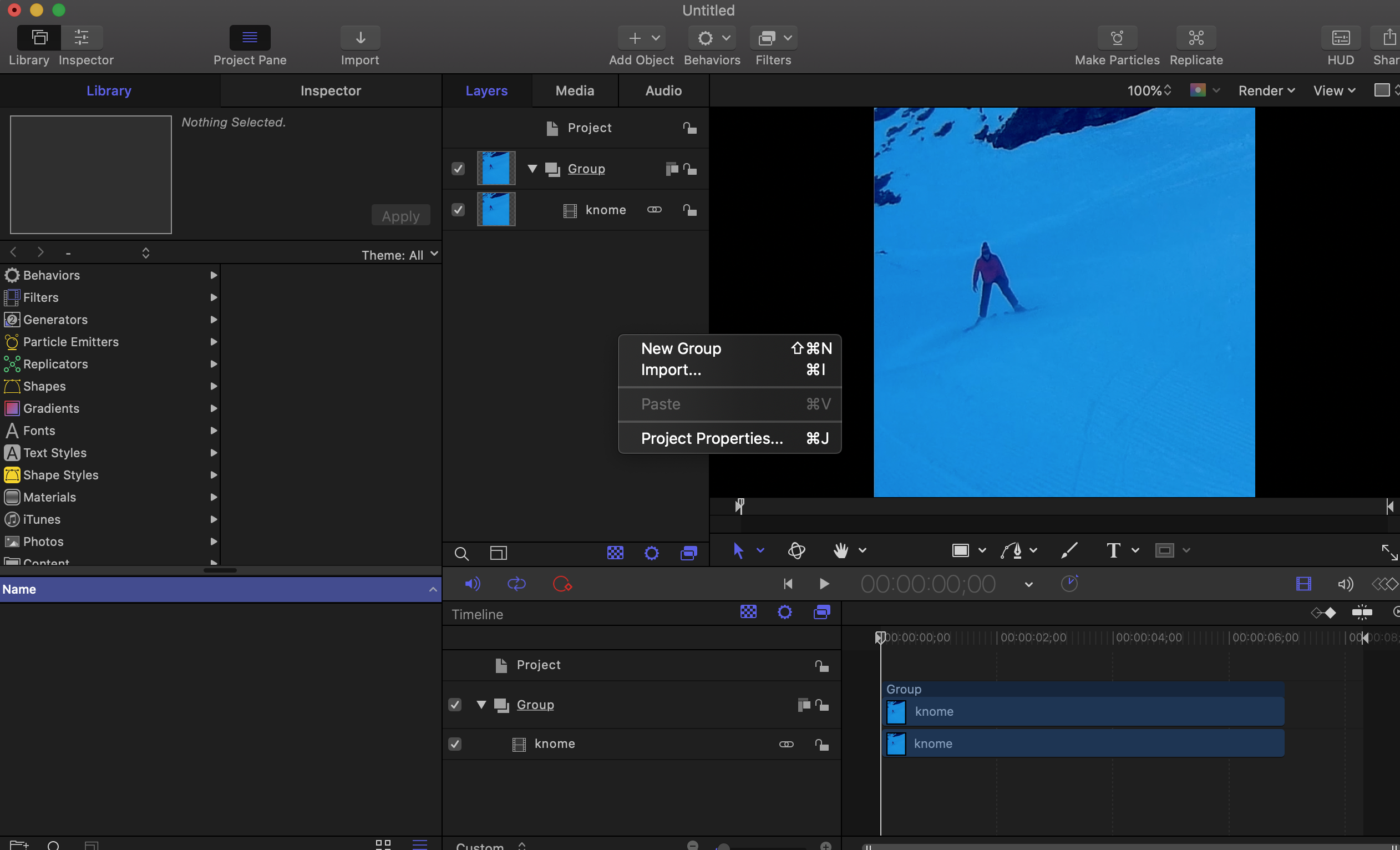Click the Layers list search magnifier
The height and width of the screenshot is (850, 1400).
tap(461, 553)
